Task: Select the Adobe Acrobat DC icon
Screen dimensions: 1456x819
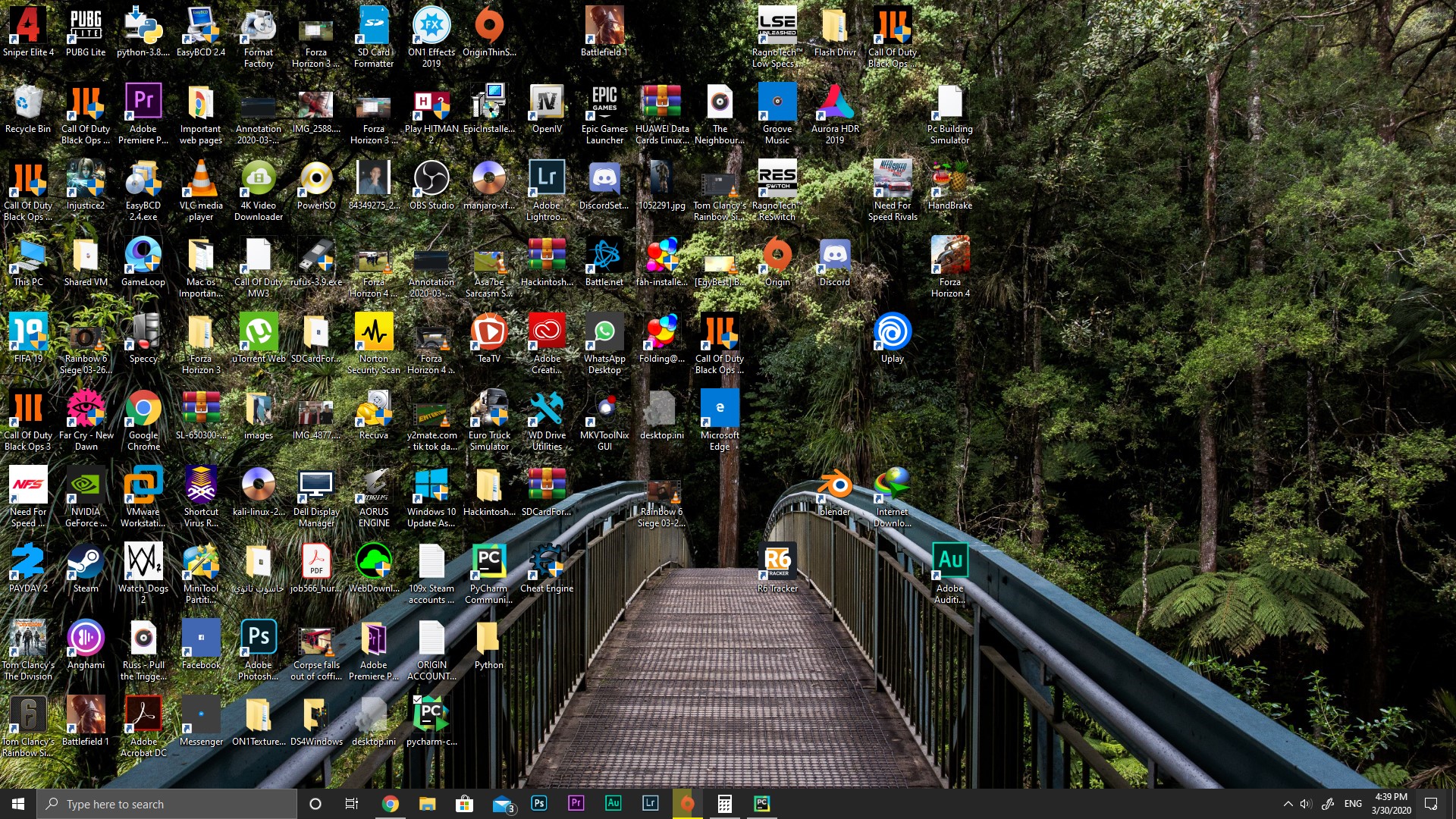Action: click(x=143, y=726)
